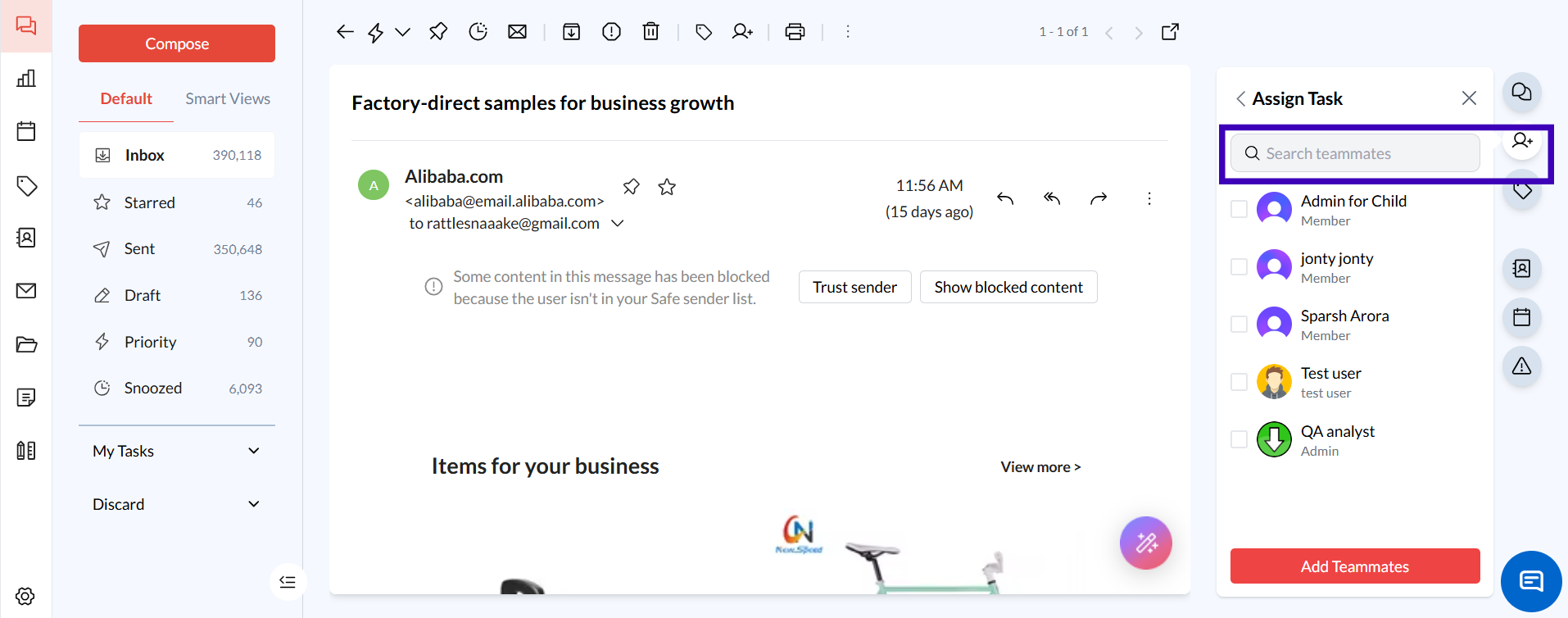
Task: Star the Alibaba.com message
Action: [667, 187]
